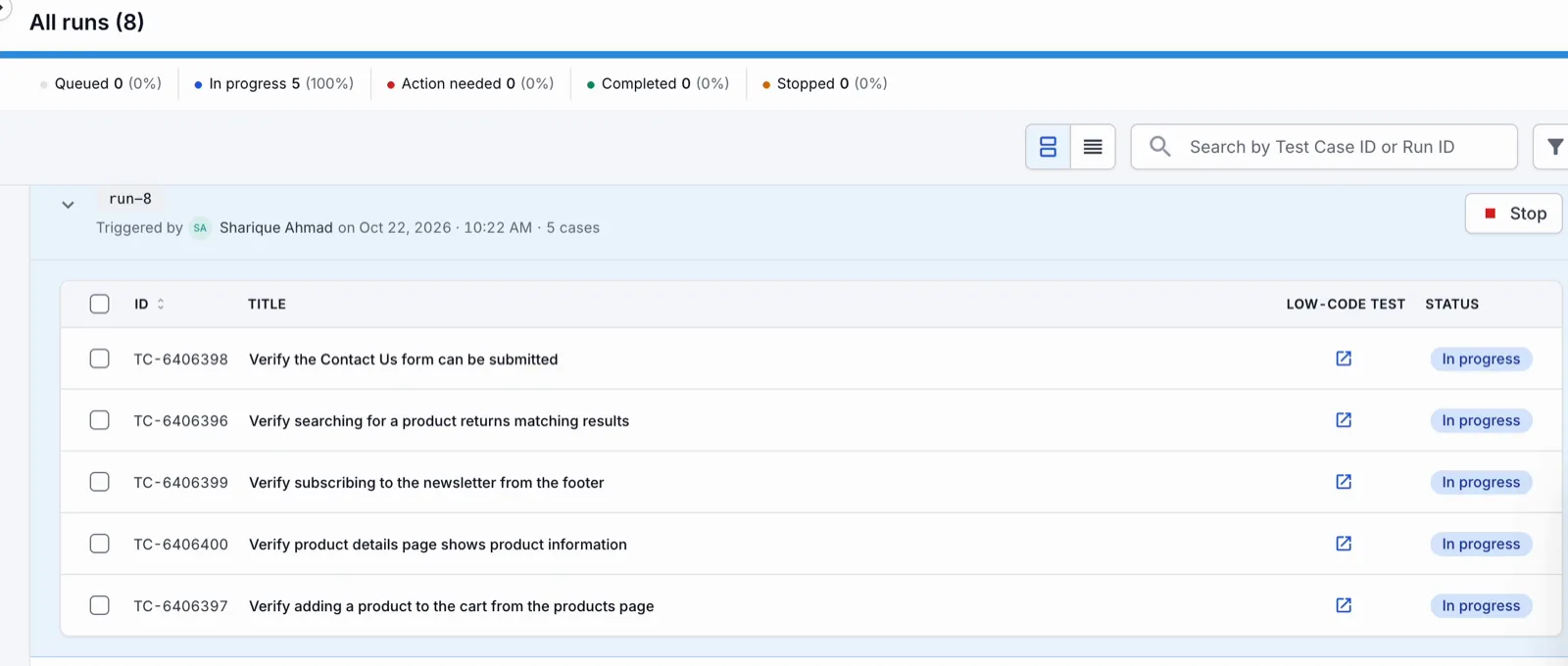Open the Sharique Ahmad user link
This screenshot has width=1568, height=666.
point(276,227)
